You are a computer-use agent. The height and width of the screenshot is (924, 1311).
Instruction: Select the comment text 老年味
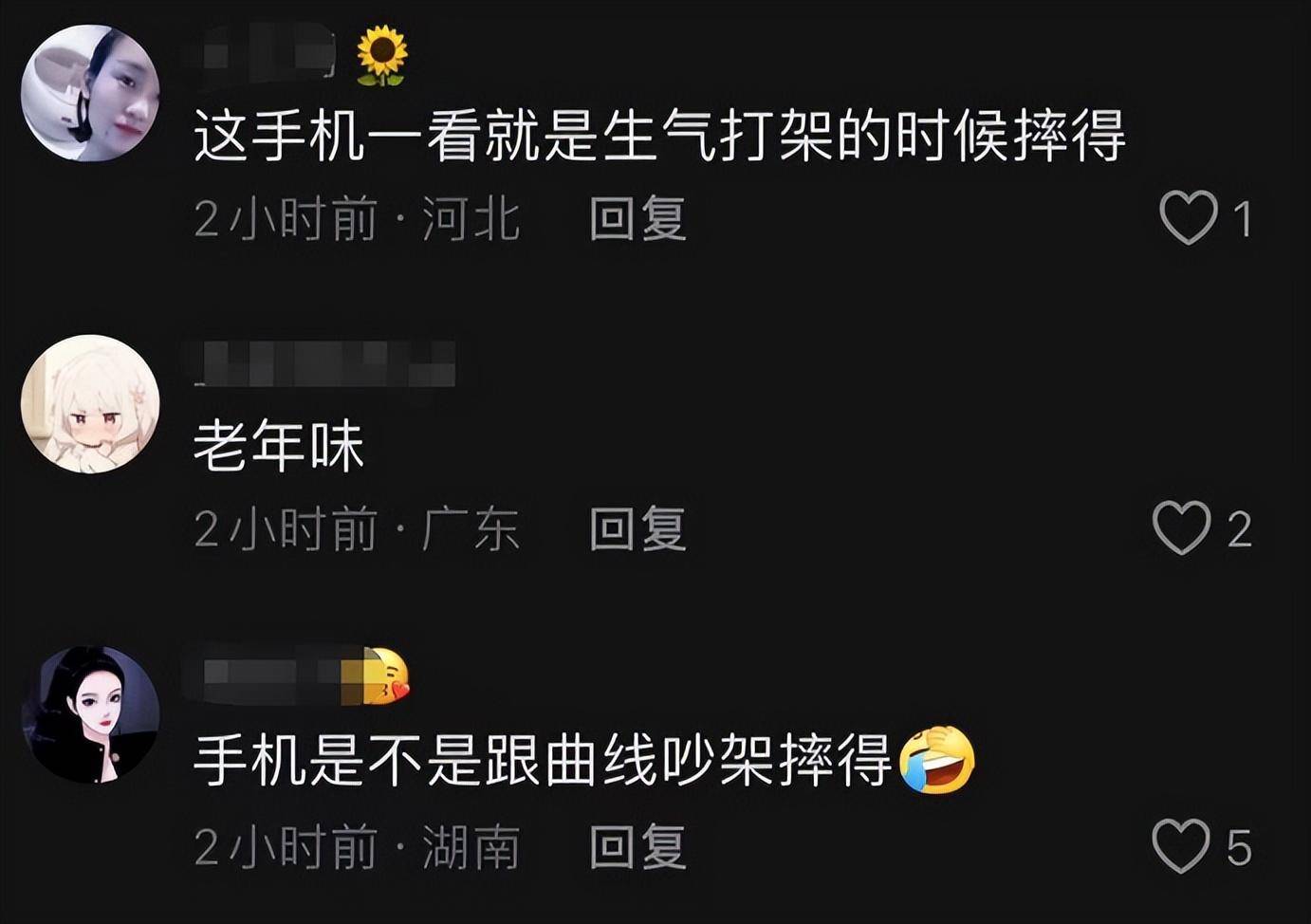[279, 447]
